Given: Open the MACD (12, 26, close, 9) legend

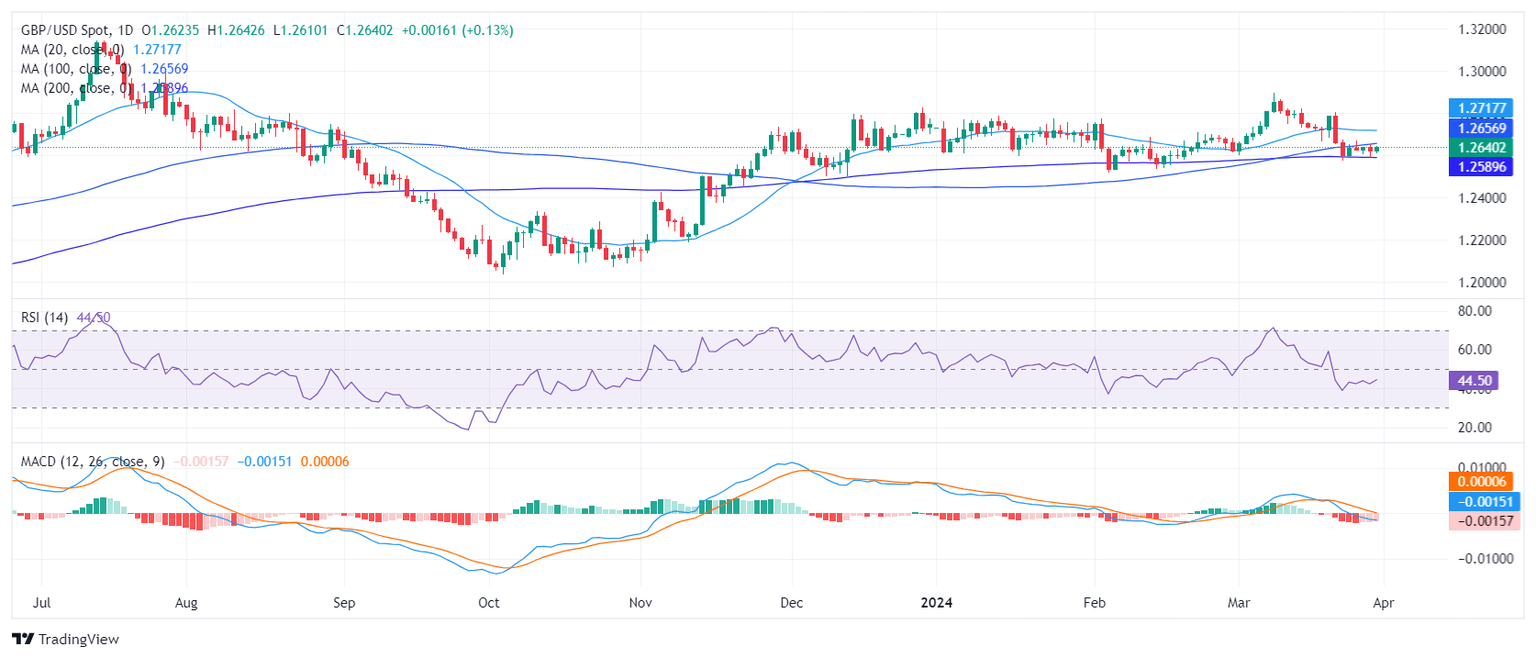Looking at the screenshot, I should (92, 462).
